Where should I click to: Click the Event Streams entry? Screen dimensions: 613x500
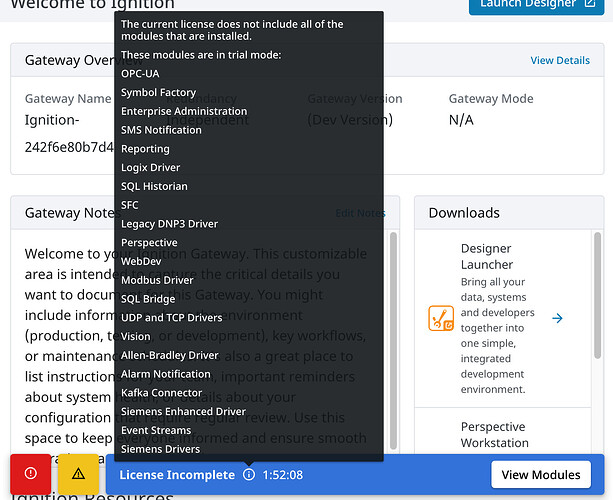(x=156, y=430)
